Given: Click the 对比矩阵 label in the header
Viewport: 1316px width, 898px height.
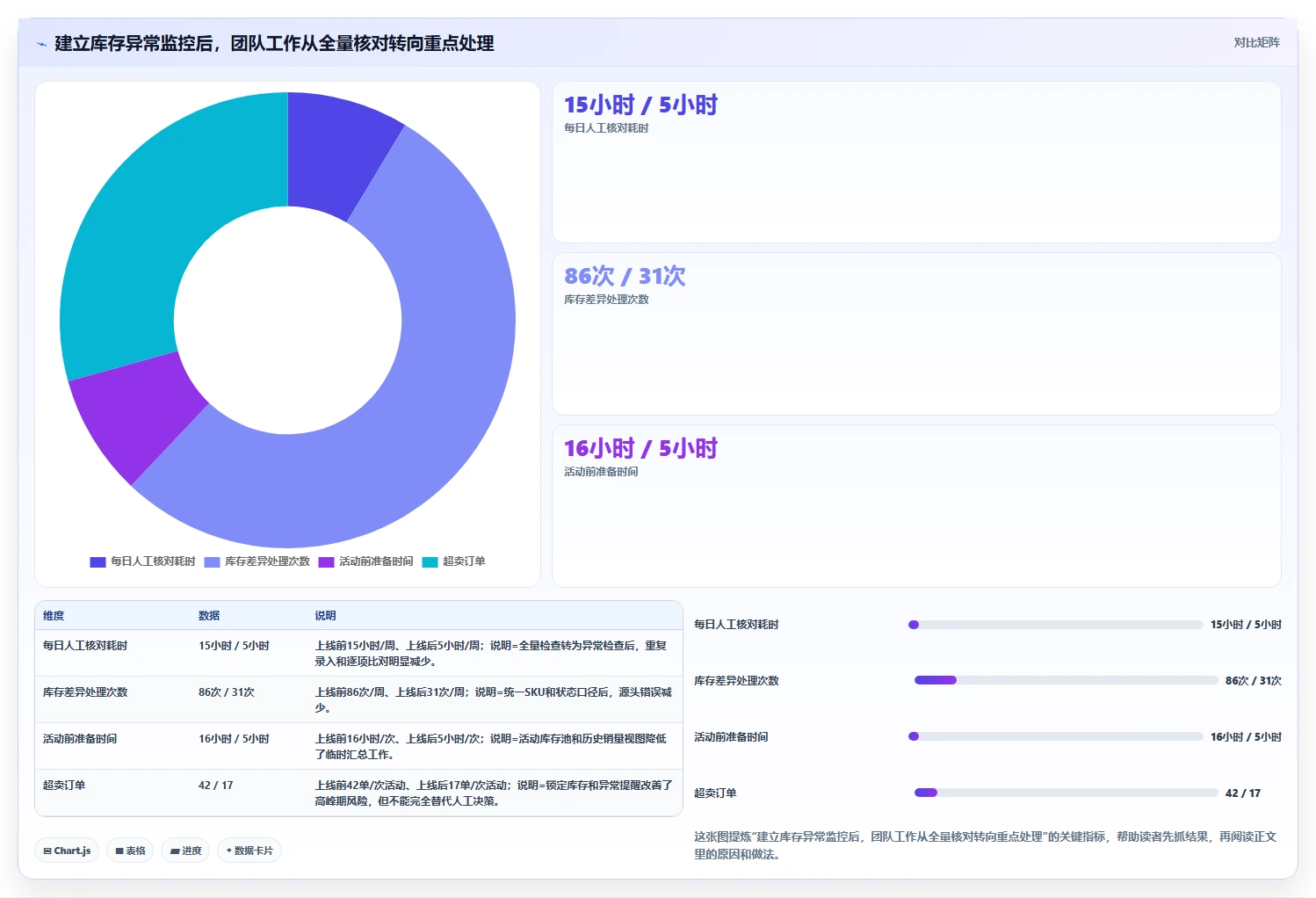Looking at the screenshot, I should (1256, 42).
